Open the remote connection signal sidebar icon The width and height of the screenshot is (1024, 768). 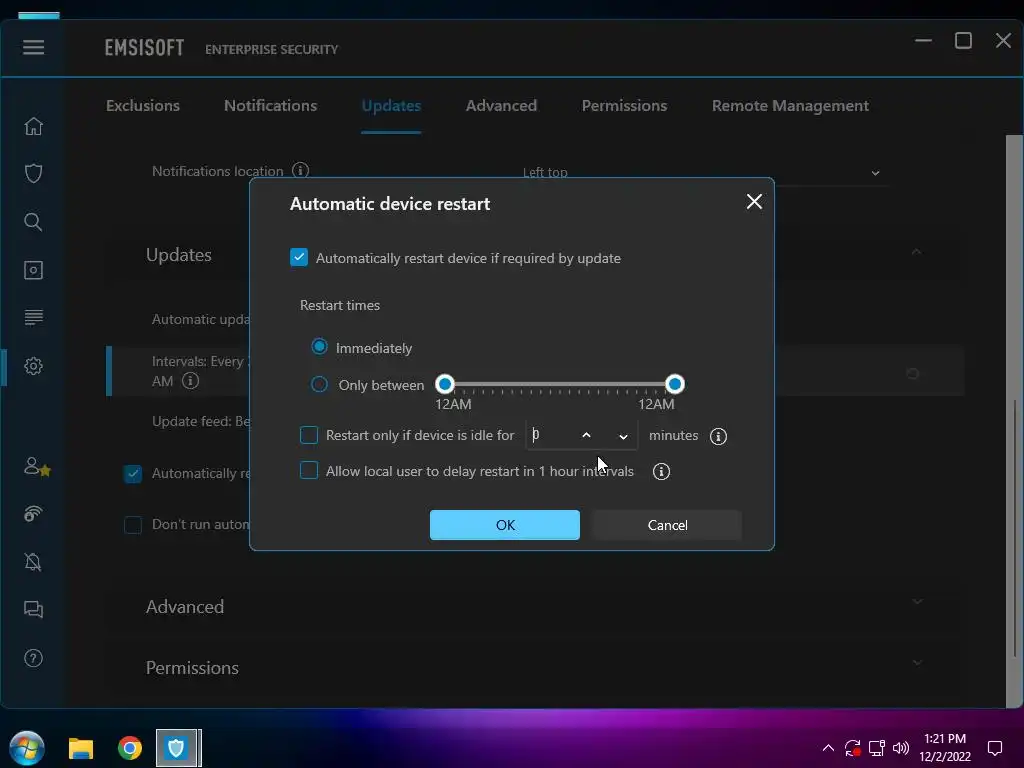tap(33, 514)
